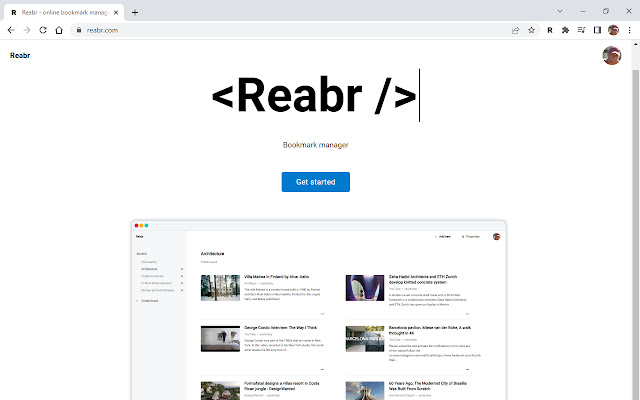Open the Extensions puzzle piece menu
This screenshot has height=400, width=640.
[x=565, y=30]
